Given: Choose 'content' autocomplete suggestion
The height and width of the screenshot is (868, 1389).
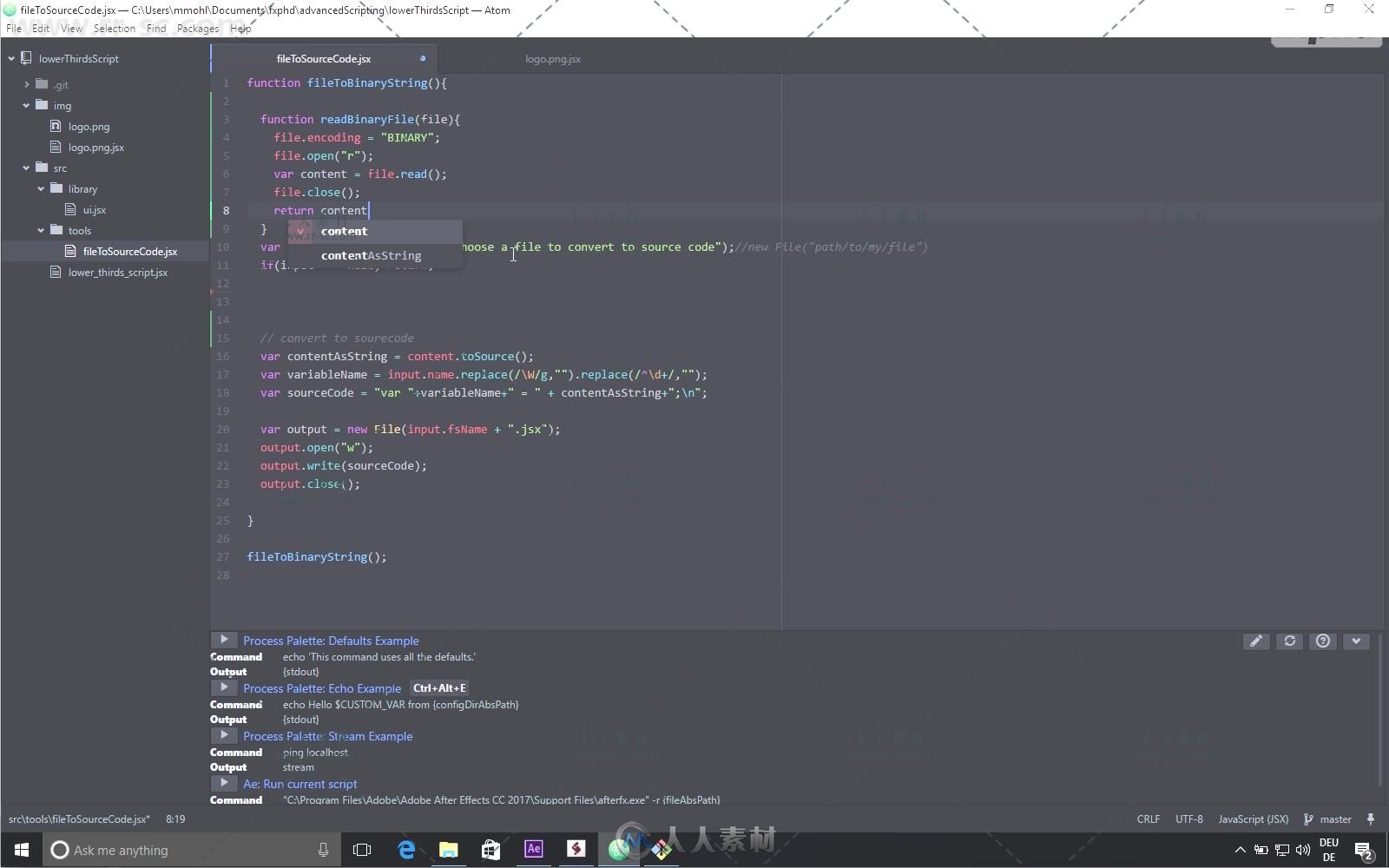Looking at the screenshot, I should [375, 231].
